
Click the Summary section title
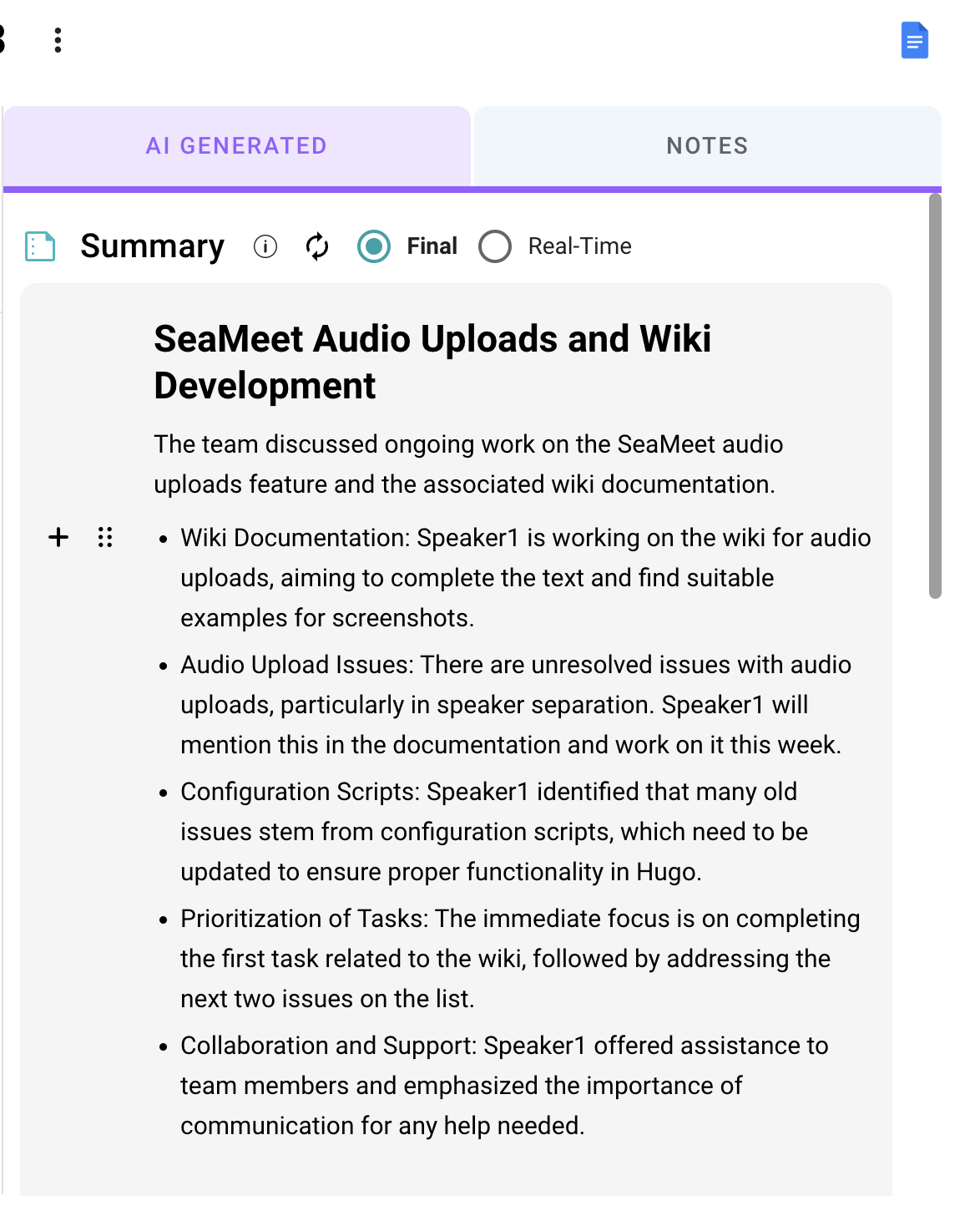pyautogui.click(x=152, y=246)
